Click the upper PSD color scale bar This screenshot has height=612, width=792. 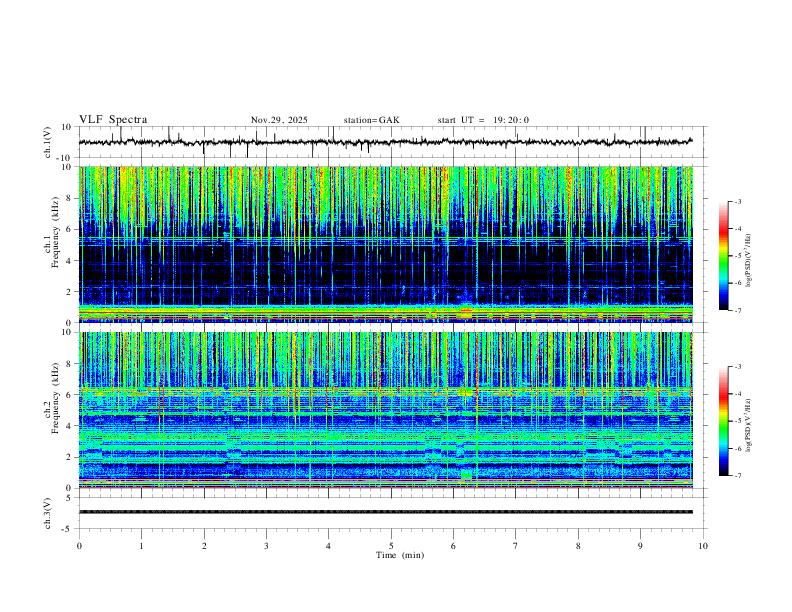point(724,256)
